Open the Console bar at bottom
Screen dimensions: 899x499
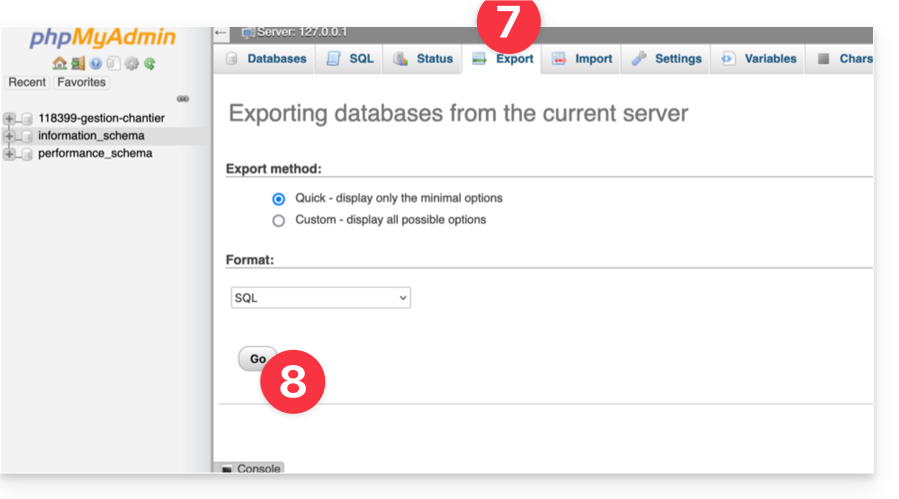click(x=250, y=468)
